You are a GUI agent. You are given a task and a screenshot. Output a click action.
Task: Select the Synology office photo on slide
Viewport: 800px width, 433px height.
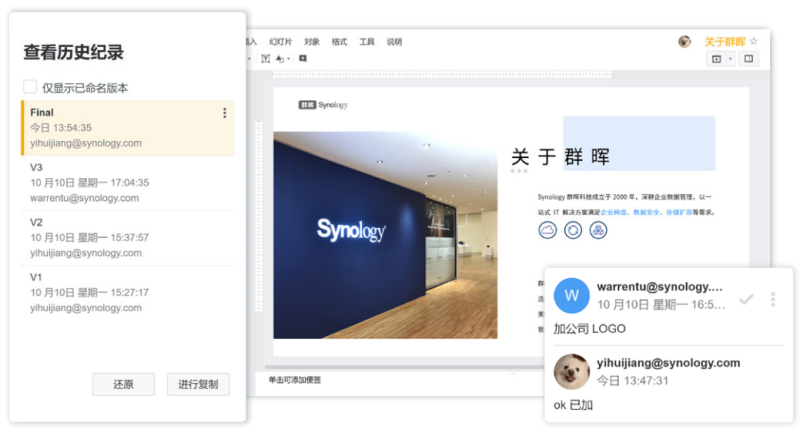click(385, 235)
